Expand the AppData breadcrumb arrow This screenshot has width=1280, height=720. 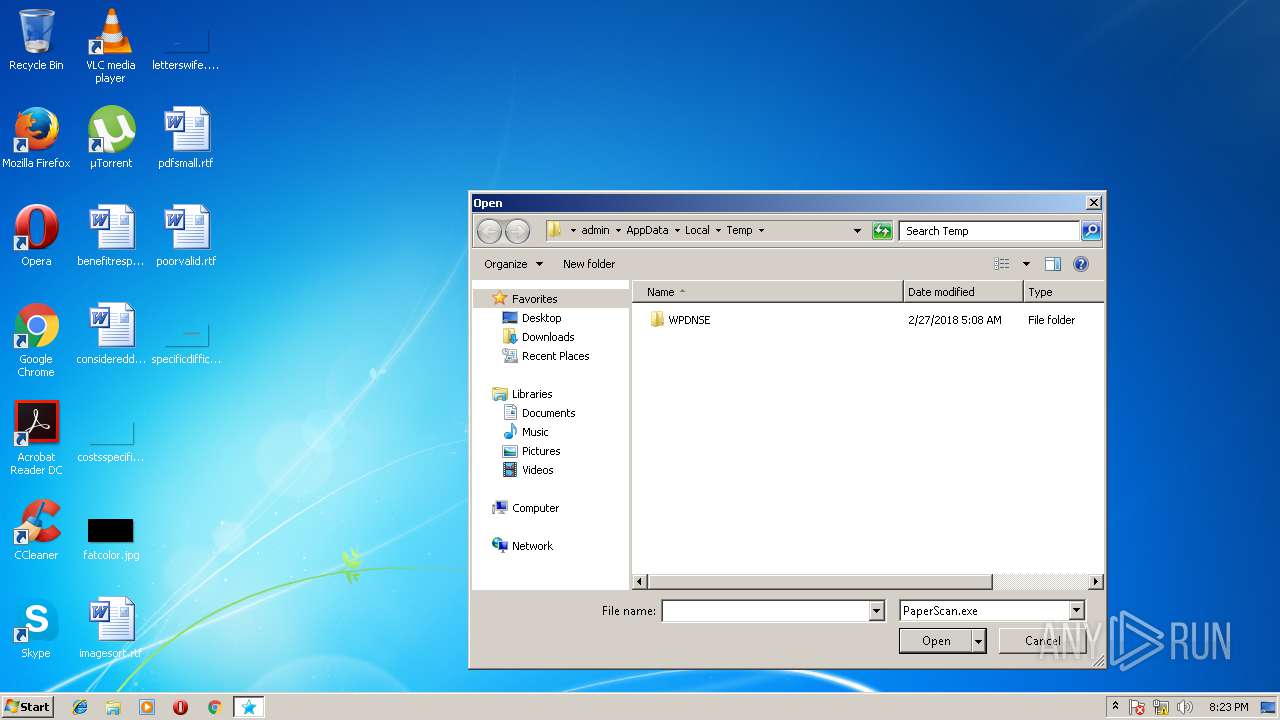677,231
